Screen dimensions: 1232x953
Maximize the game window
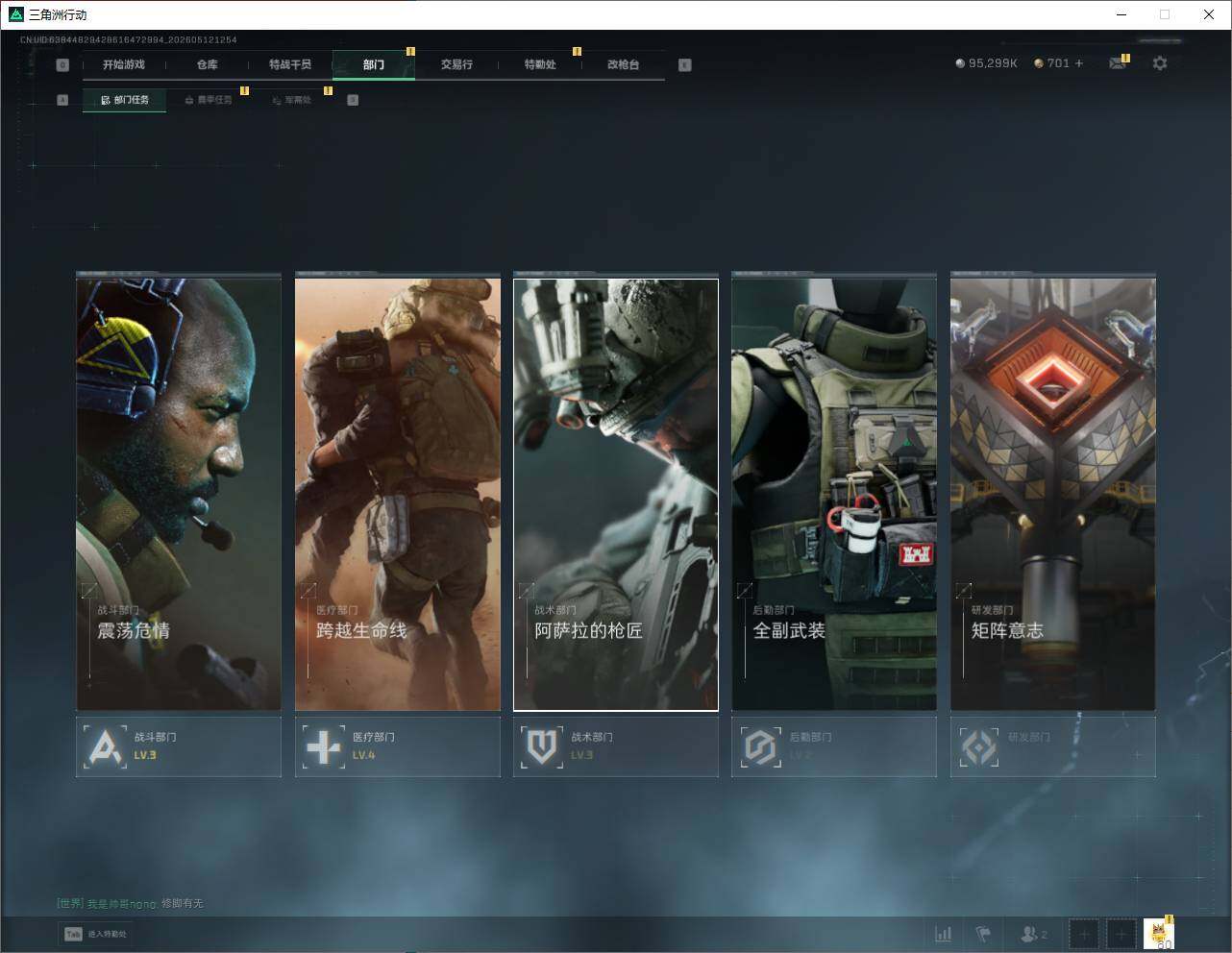[x=1165, y=14]
